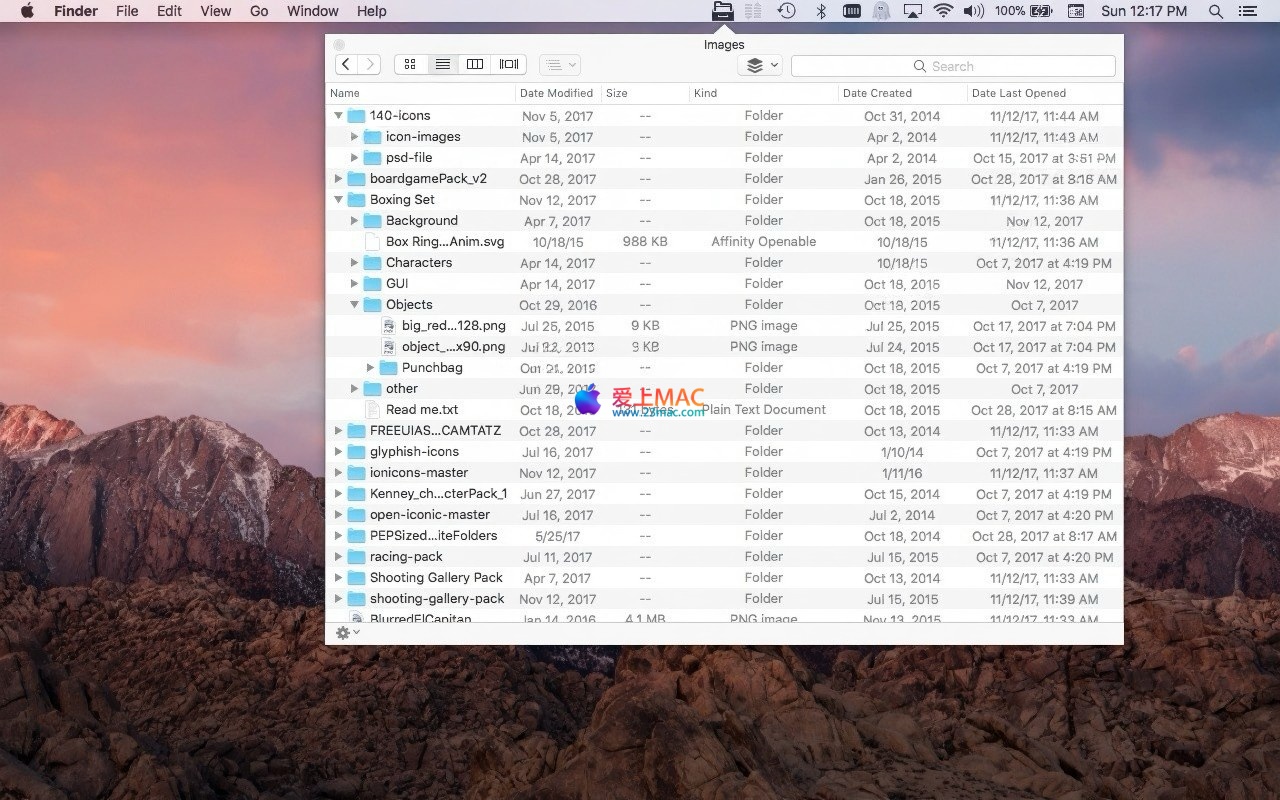Viewport: 1280px width, 800px height.
Task: Select the Read me.txt file
Action: tap(421, 410)
